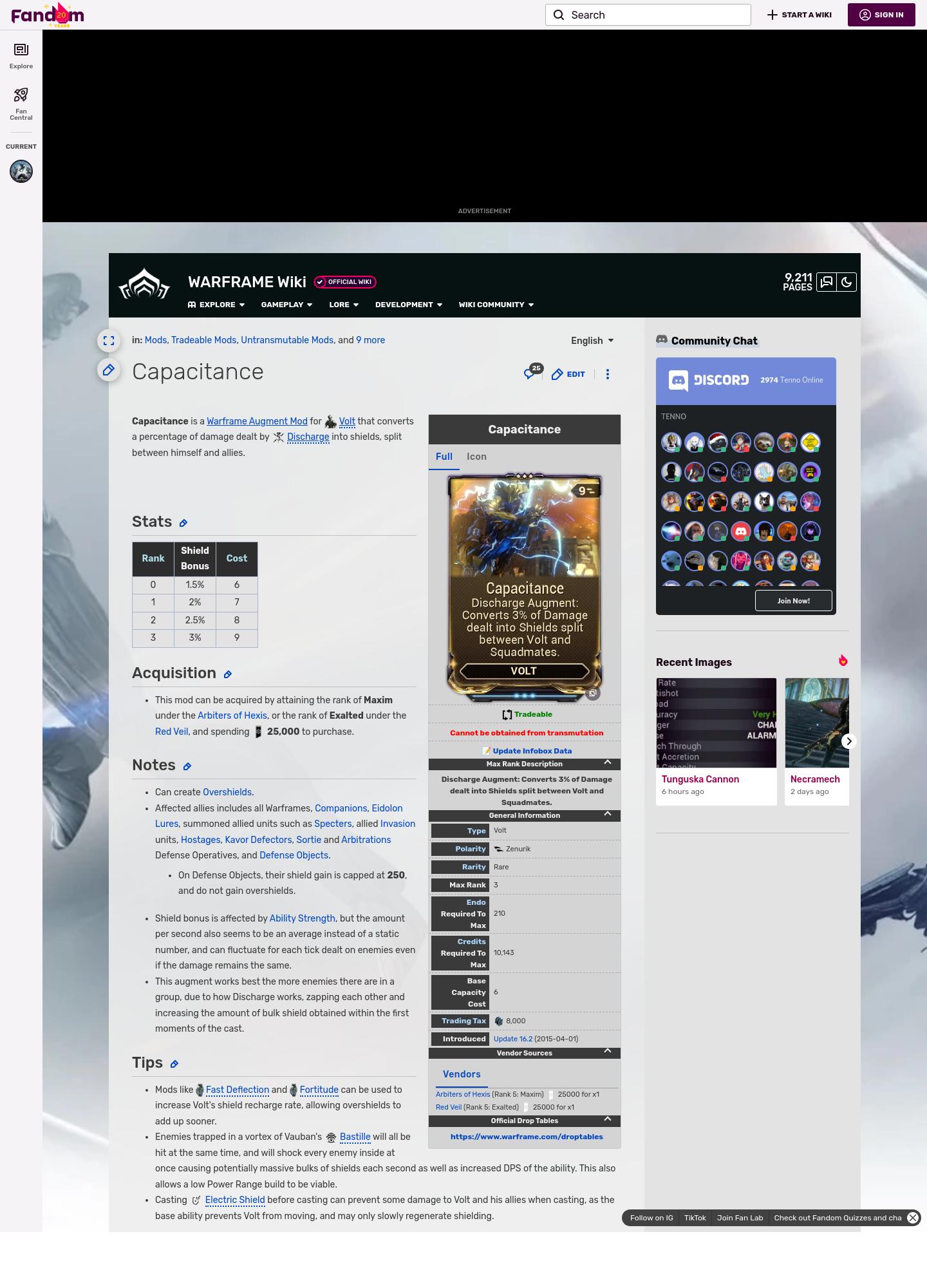
Task: Click the Fandom logo
Action: (x=48, y=15)
